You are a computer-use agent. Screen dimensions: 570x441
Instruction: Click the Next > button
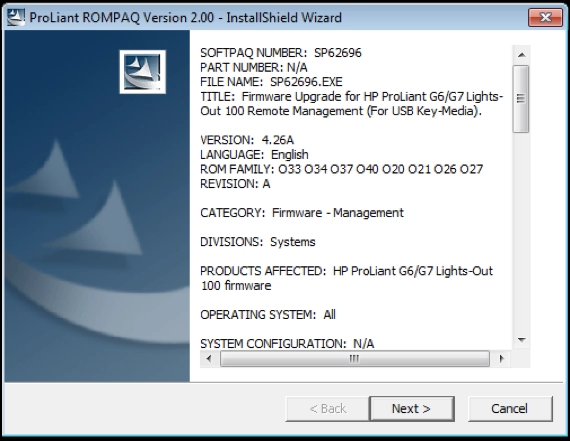(412, 409)
